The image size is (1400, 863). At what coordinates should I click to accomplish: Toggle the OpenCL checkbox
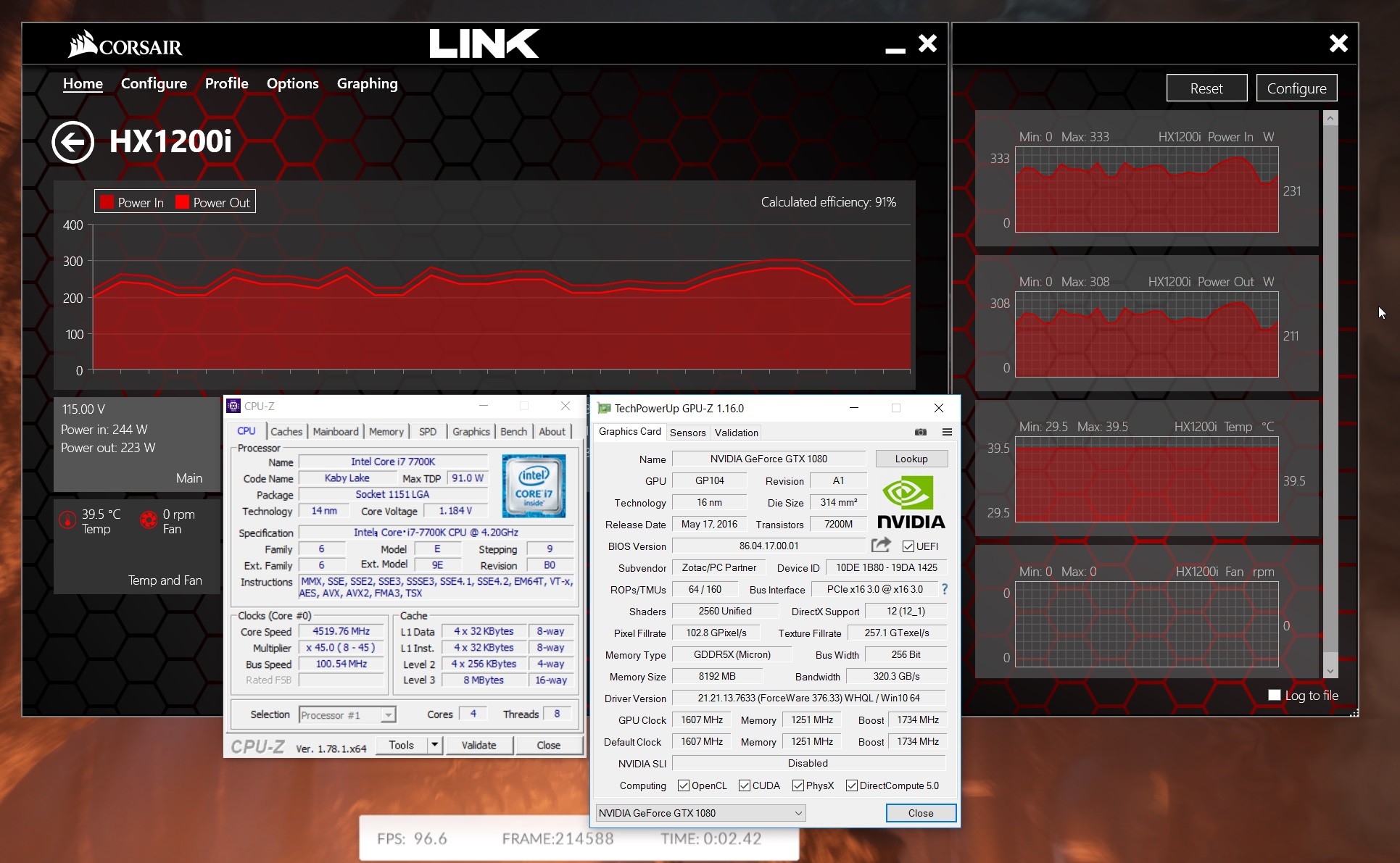[684, 785]
